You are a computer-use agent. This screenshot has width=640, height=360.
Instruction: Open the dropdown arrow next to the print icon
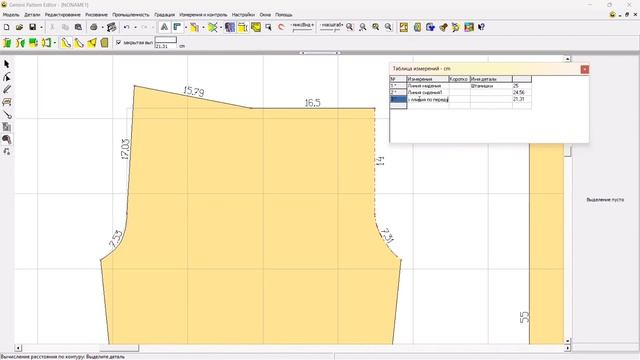(x=102, y=28)
